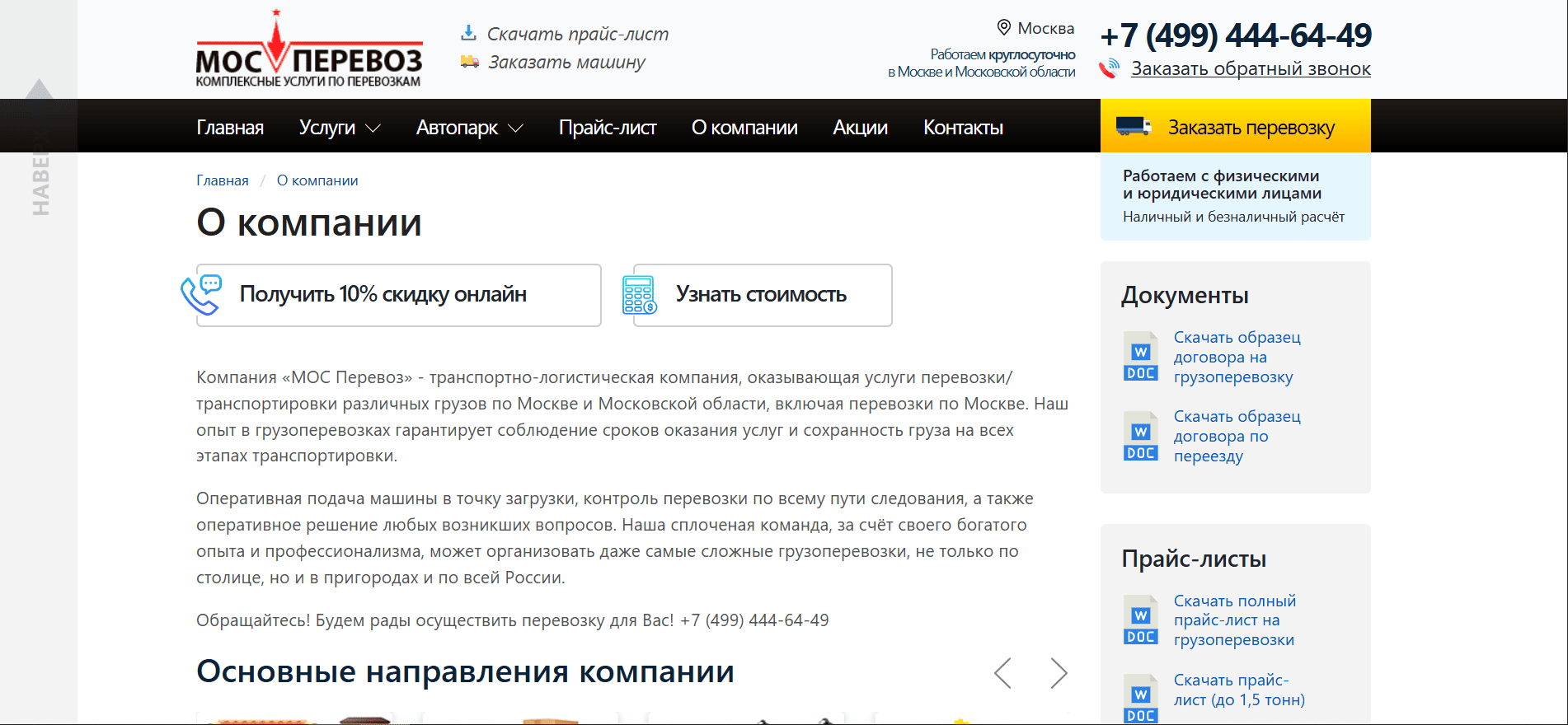Open DOC icon for full price list
Viewport: 1568px width, 725px height.
[1140, 620]
